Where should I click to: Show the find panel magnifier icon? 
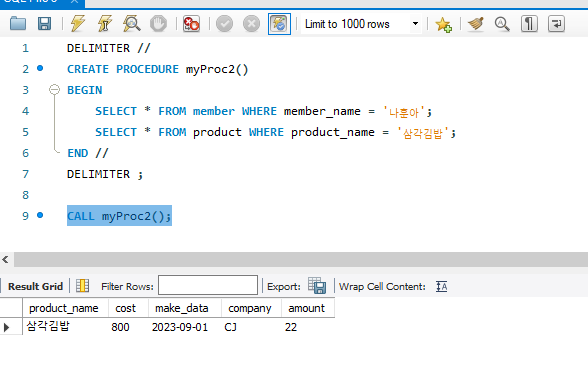[x=502, y=24]
